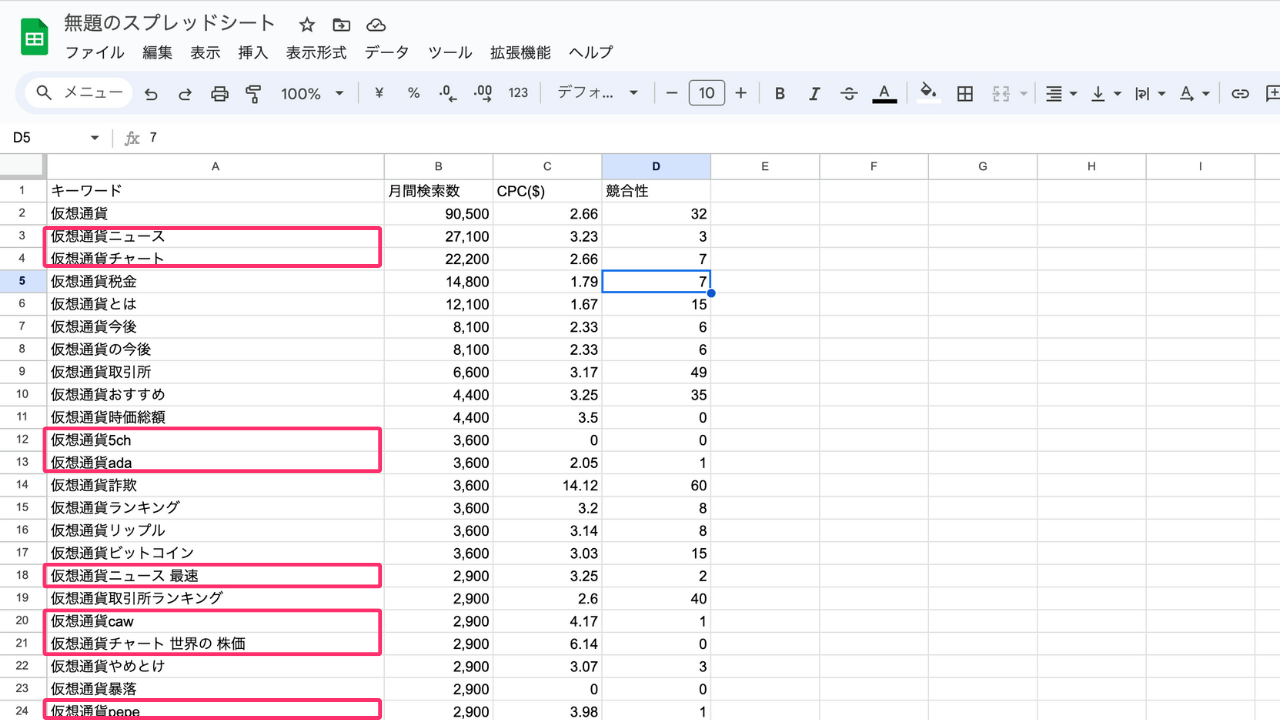
Task: Toggle strikethrough formatting
Action: (849, 93)
